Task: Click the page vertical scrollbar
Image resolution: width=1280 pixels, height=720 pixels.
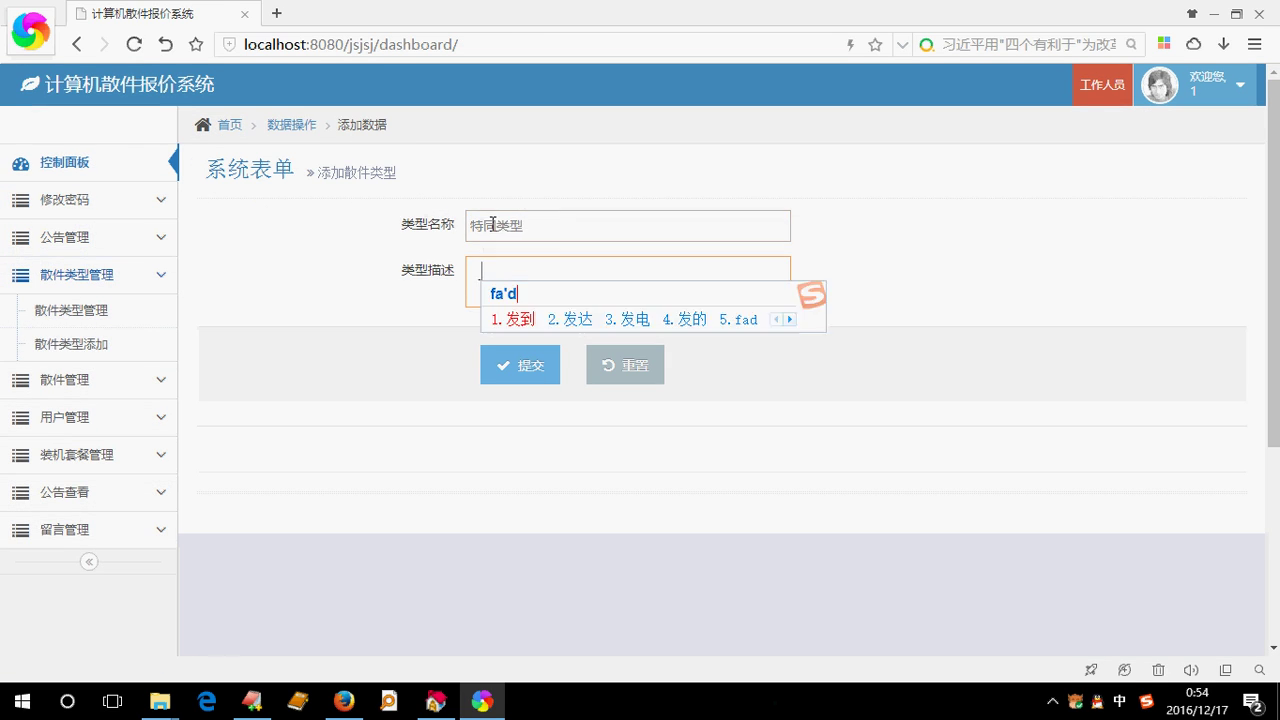Action: coord(1273,262)
